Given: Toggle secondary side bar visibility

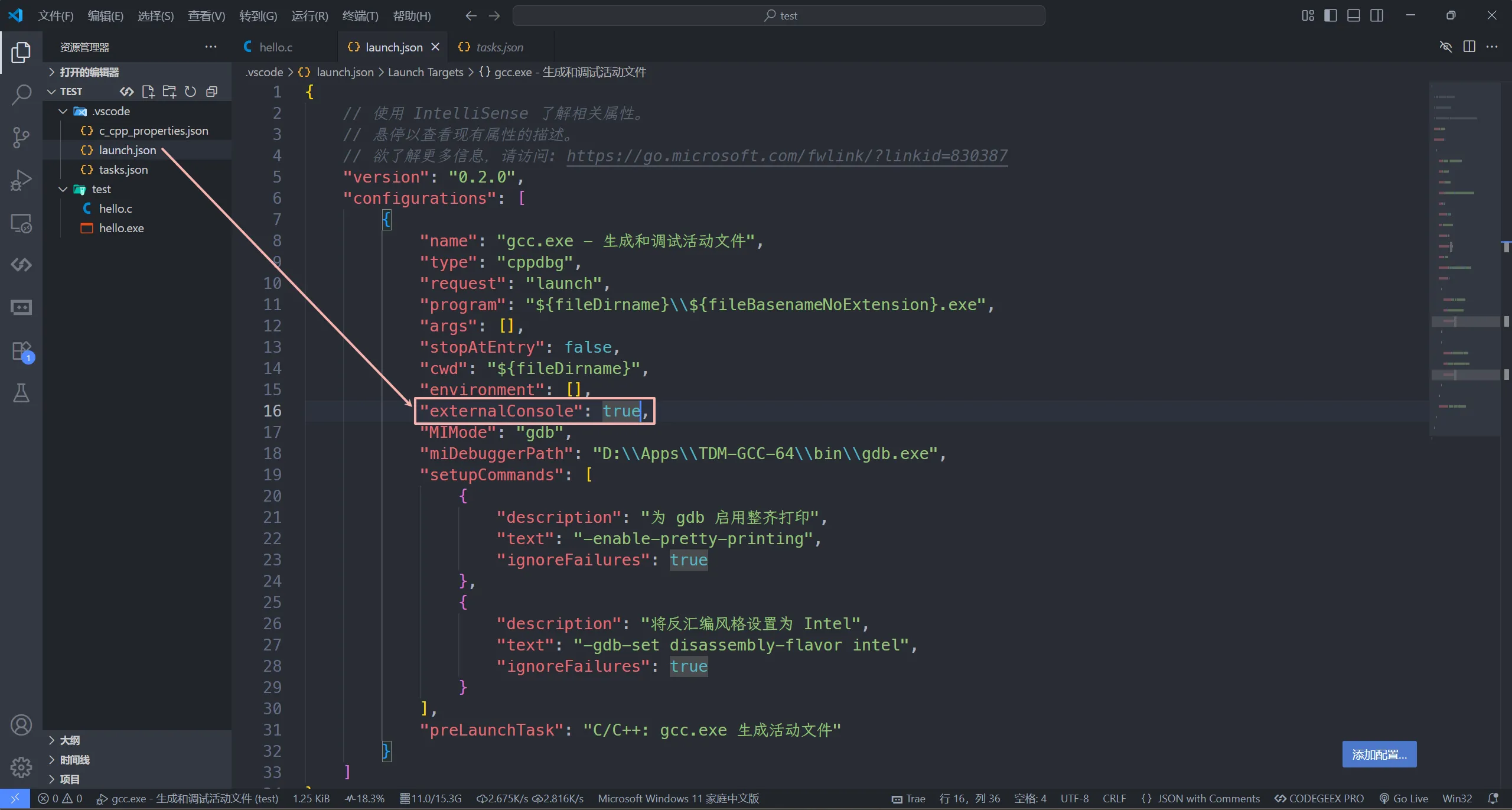Looking at the screenshot, I should click(1377, 15).
